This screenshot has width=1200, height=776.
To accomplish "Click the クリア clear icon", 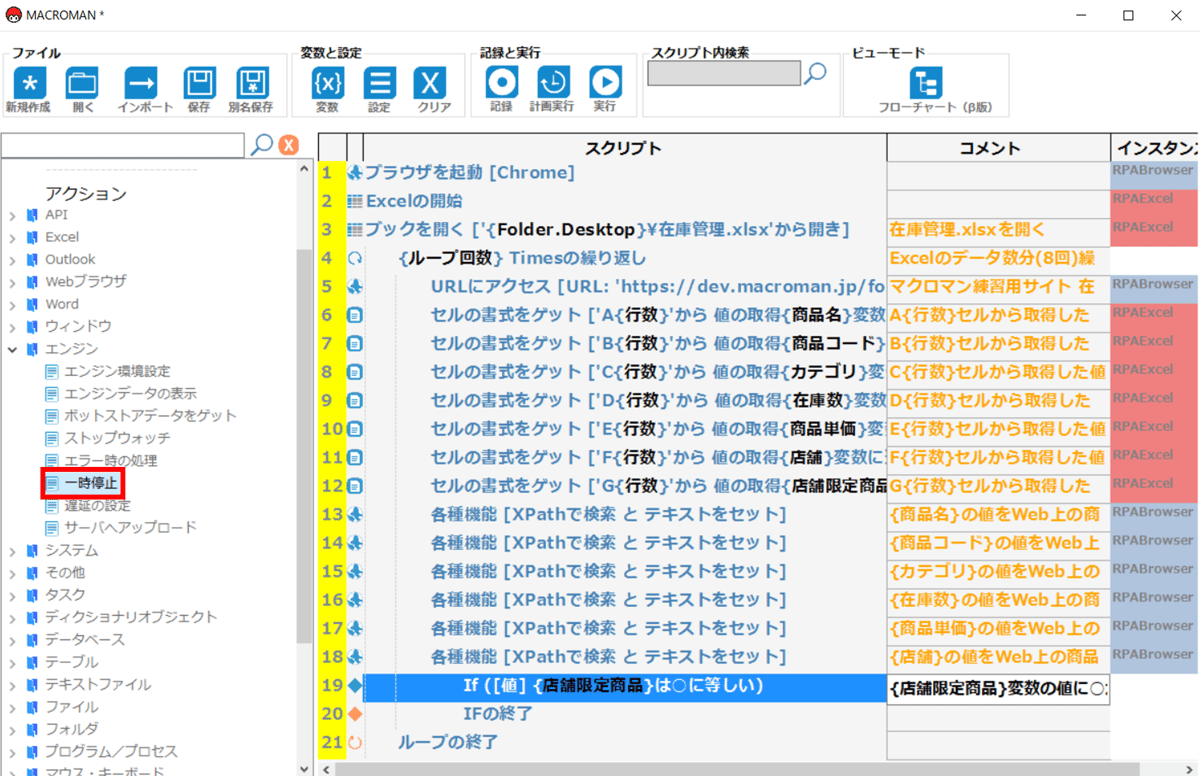I will click(430, 83).
